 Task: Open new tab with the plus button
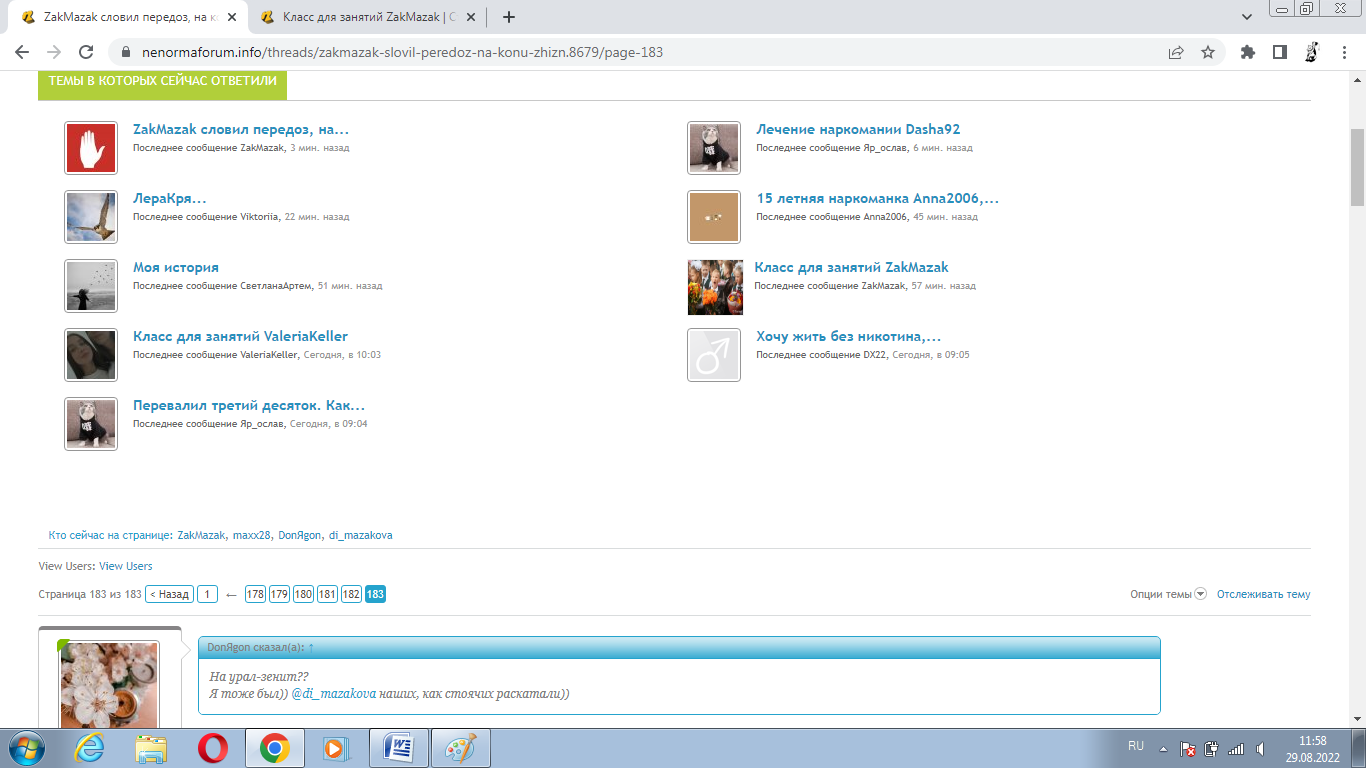[x=509, y=17]
